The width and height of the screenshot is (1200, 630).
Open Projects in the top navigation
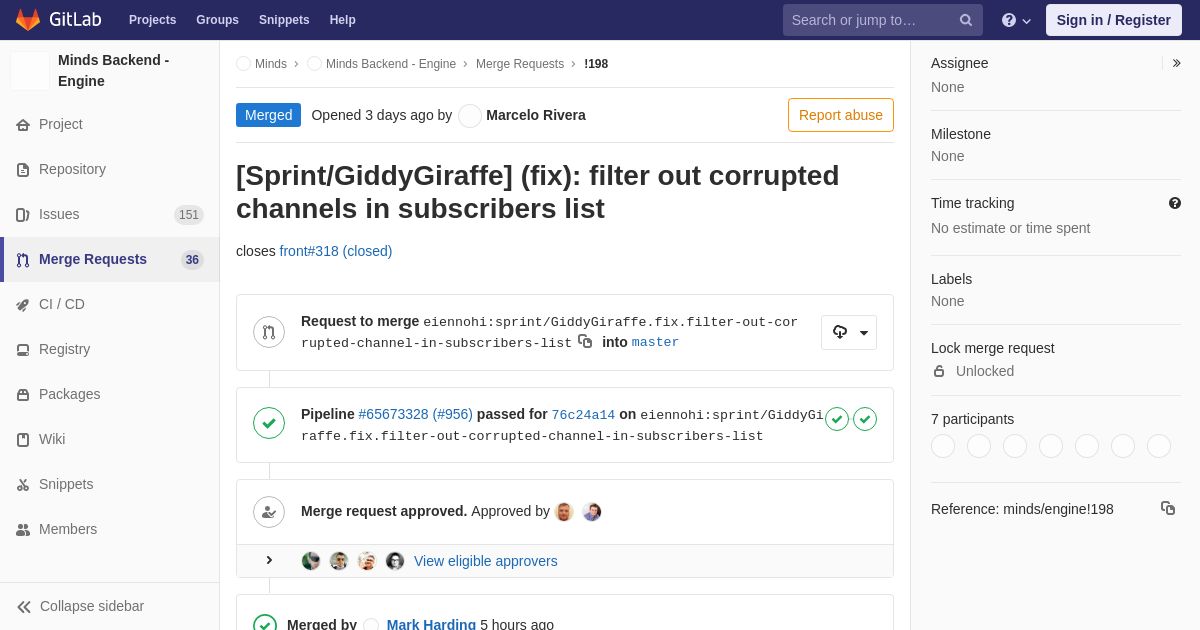(152, 20)
